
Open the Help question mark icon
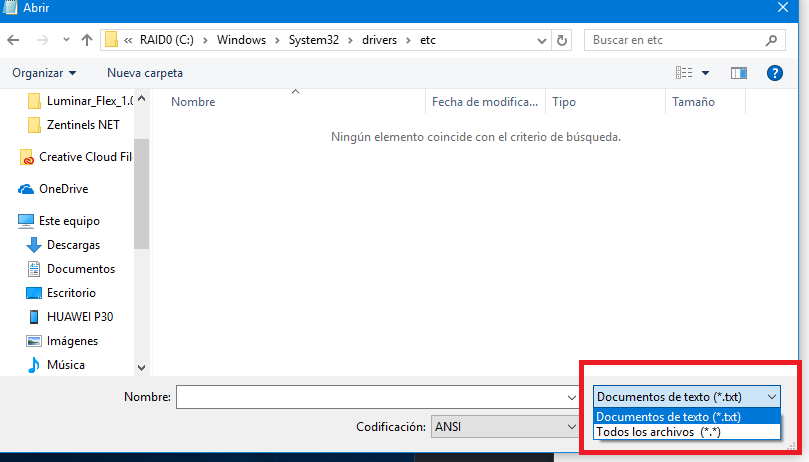tap(774, 73)
